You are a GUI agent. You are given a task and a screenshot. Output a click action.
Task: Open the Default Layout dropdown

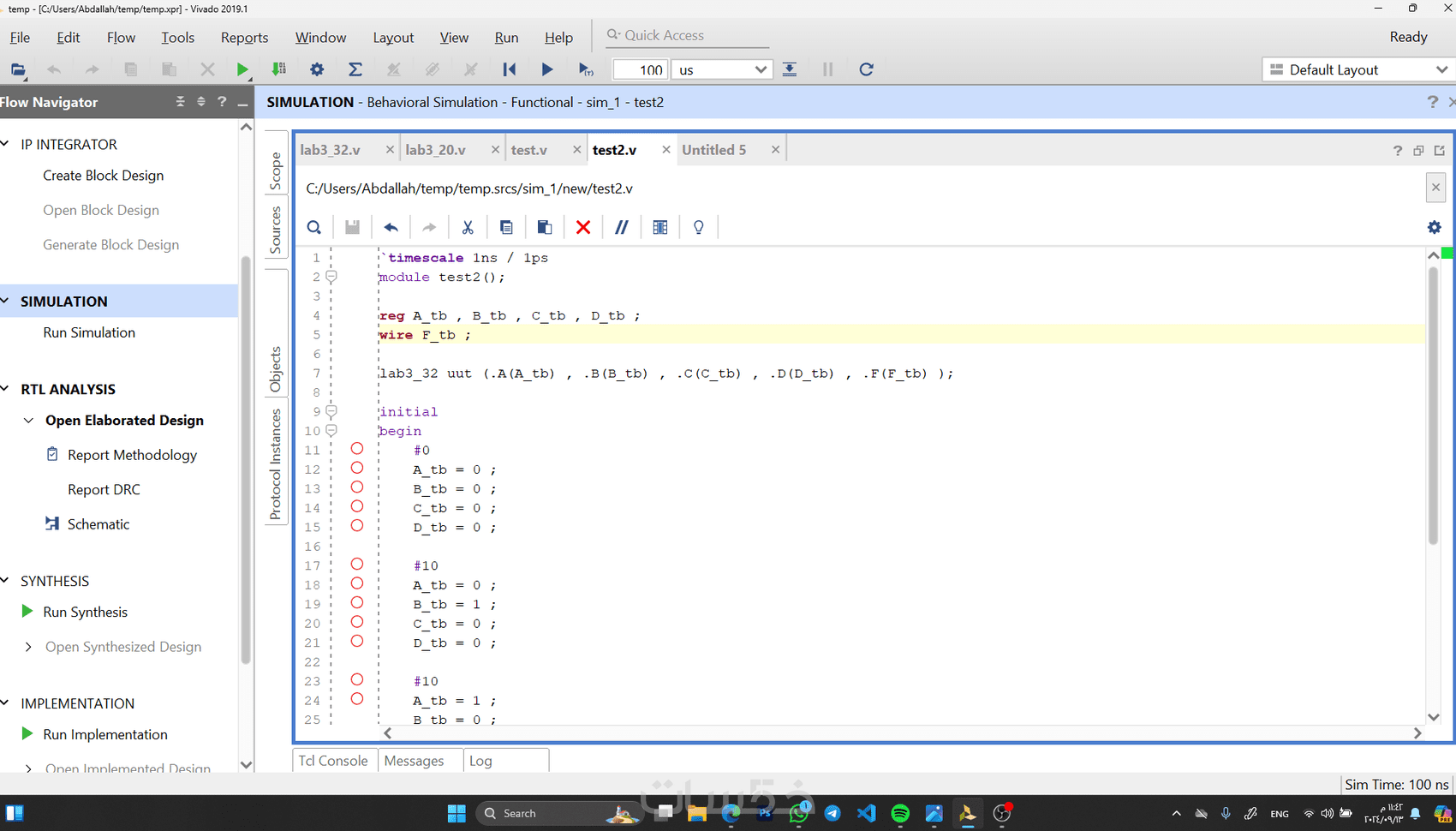click(1358, 69)
